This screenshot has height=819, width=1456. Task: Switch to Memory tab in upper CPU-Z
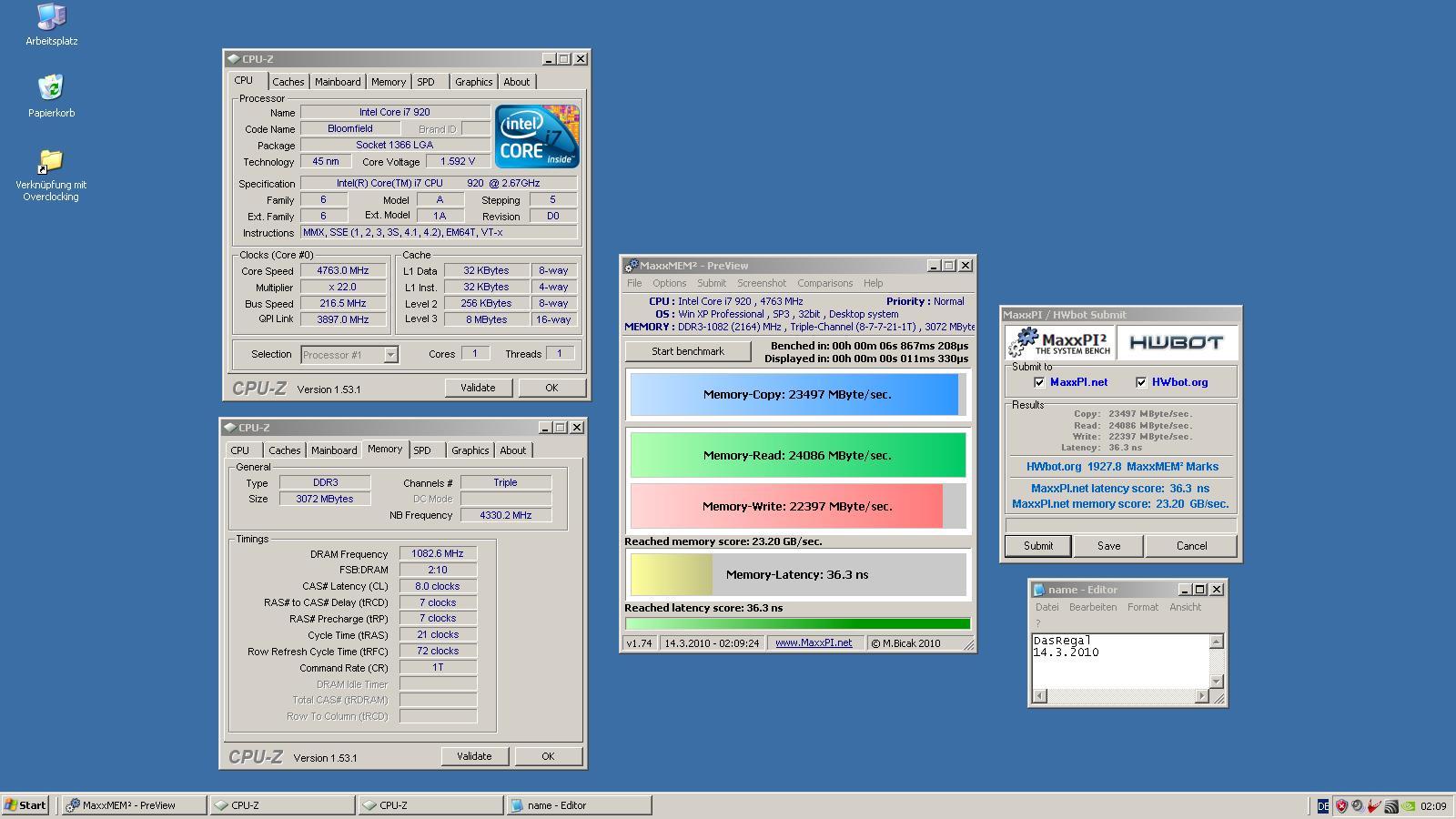(x=389, y=82)
